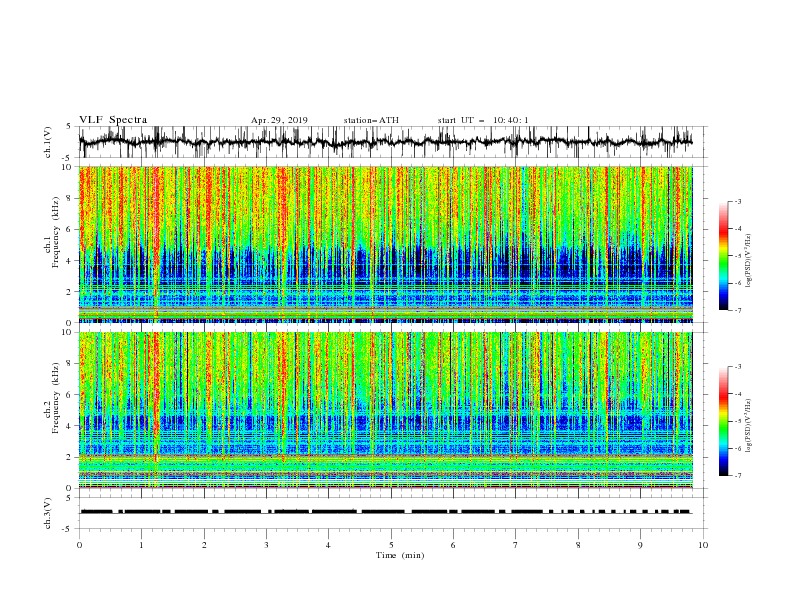792x612 pixels.
Task: Click the "-5" tick on ch.2 colorbar
Action: (x=738, y=421)
